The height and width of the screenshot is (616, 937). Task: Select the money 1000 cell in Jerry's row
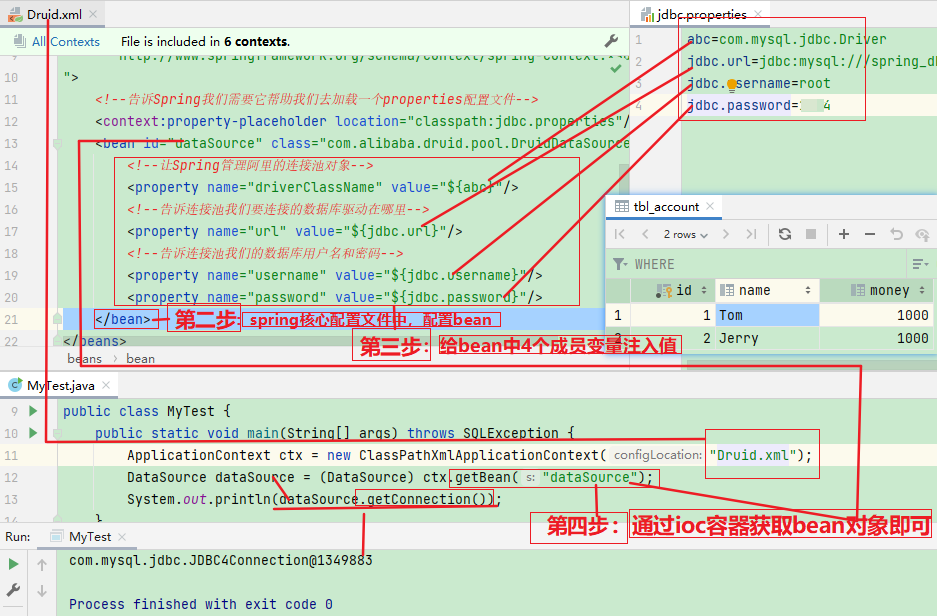tap(876, 338)
